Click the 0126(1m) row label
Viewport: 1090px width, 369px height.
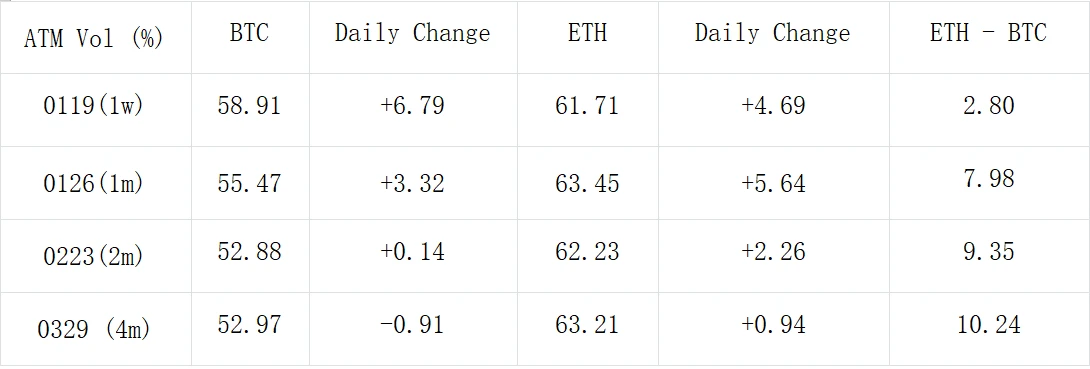click(x=94, y=183)
